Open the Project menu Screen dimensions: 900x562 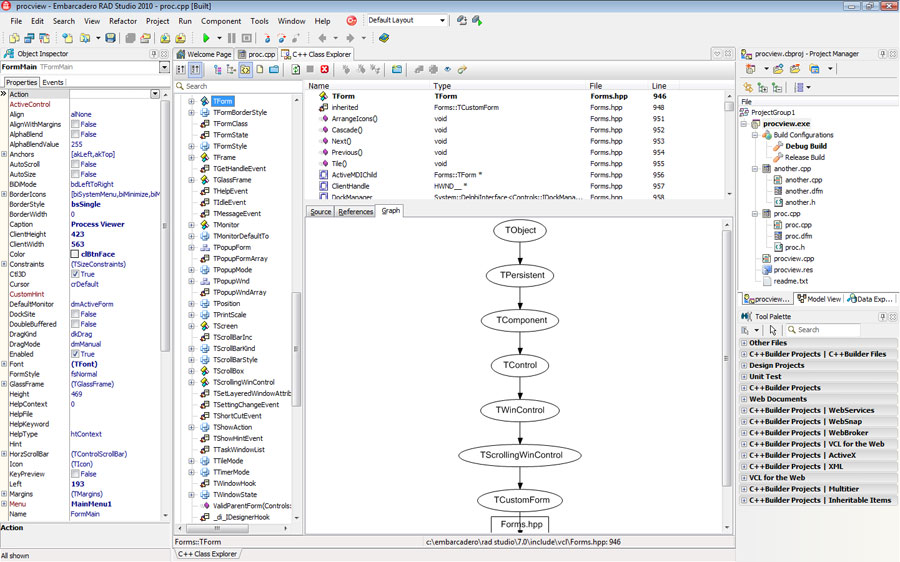(157, 21)
